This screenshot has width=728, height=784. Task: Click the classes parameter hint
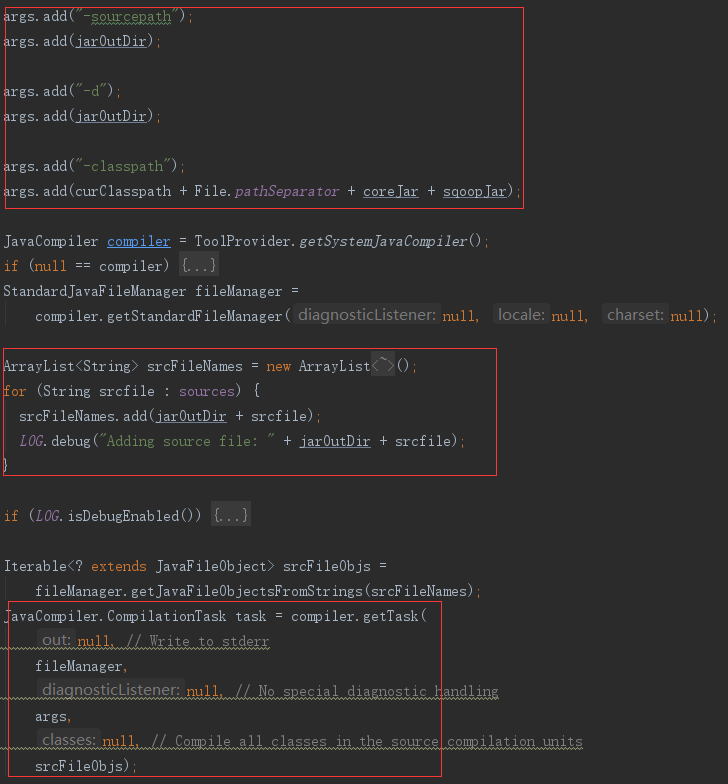click(x=68, y=740)
